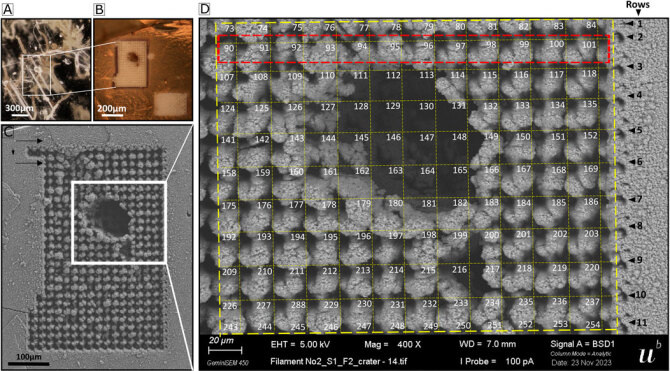Click the Rows label number 2
The width and height of the screenshot is (670, 371).
coord(640,37)
